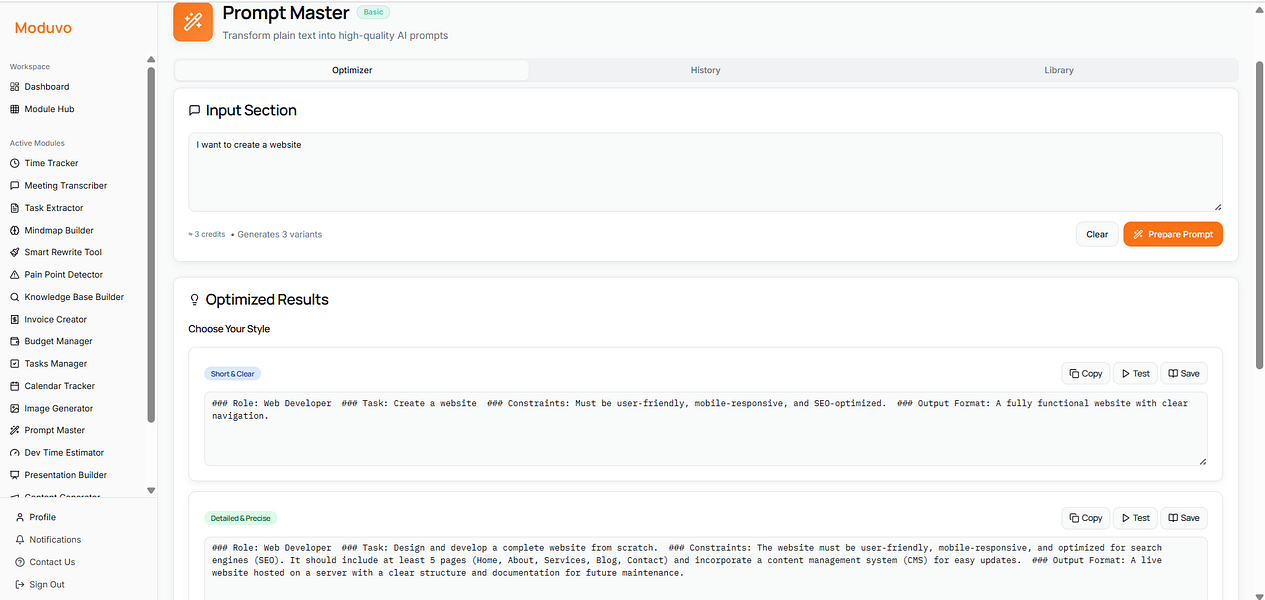The height and width of the screenshot is (600, 1265).
Task: Click the Mindmap Builder icon
Action: pyautogui.click(x=15, y=230)
